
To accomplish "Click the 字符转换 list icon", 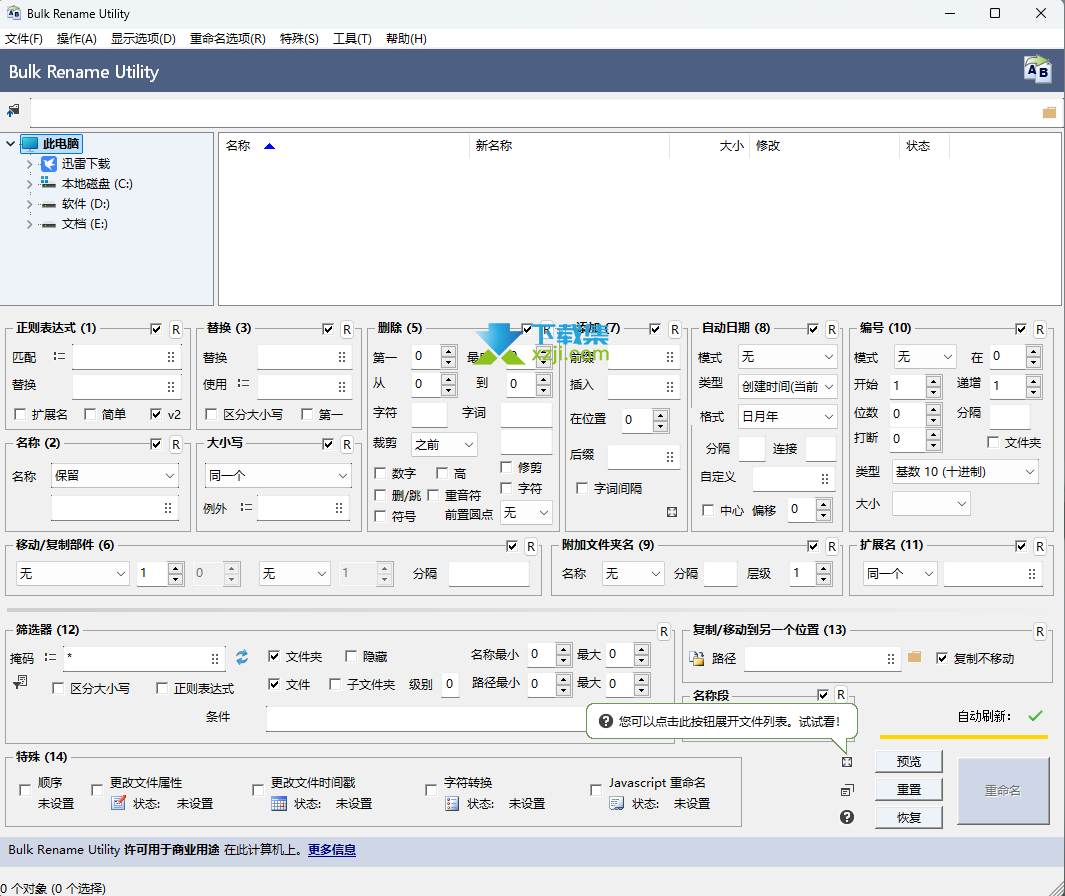I will point(452,804).
